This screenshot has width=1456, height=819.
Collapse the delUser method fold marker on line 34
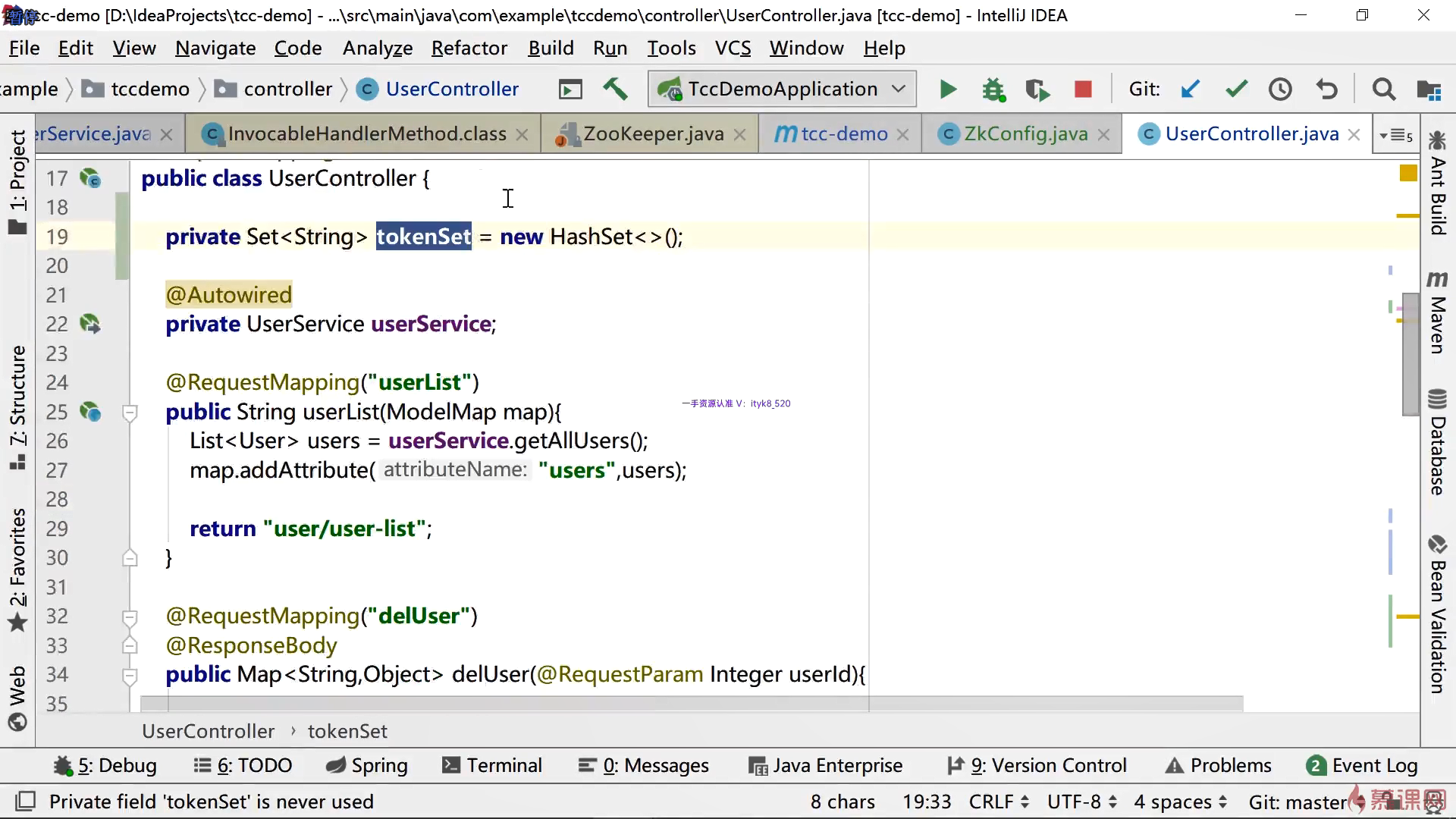click(x=130, y=675)
